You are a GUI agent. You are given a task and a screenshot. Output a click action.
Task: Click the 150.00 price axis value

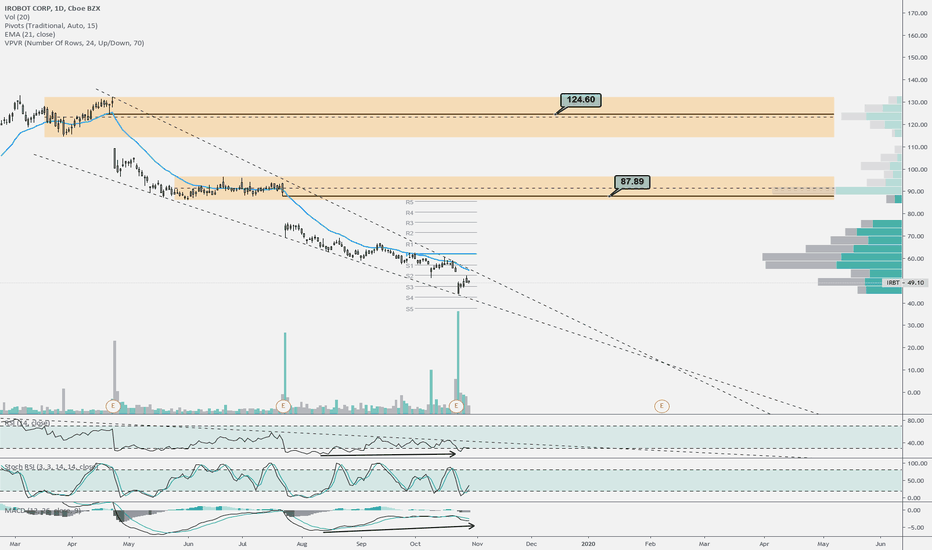[917, 58]
